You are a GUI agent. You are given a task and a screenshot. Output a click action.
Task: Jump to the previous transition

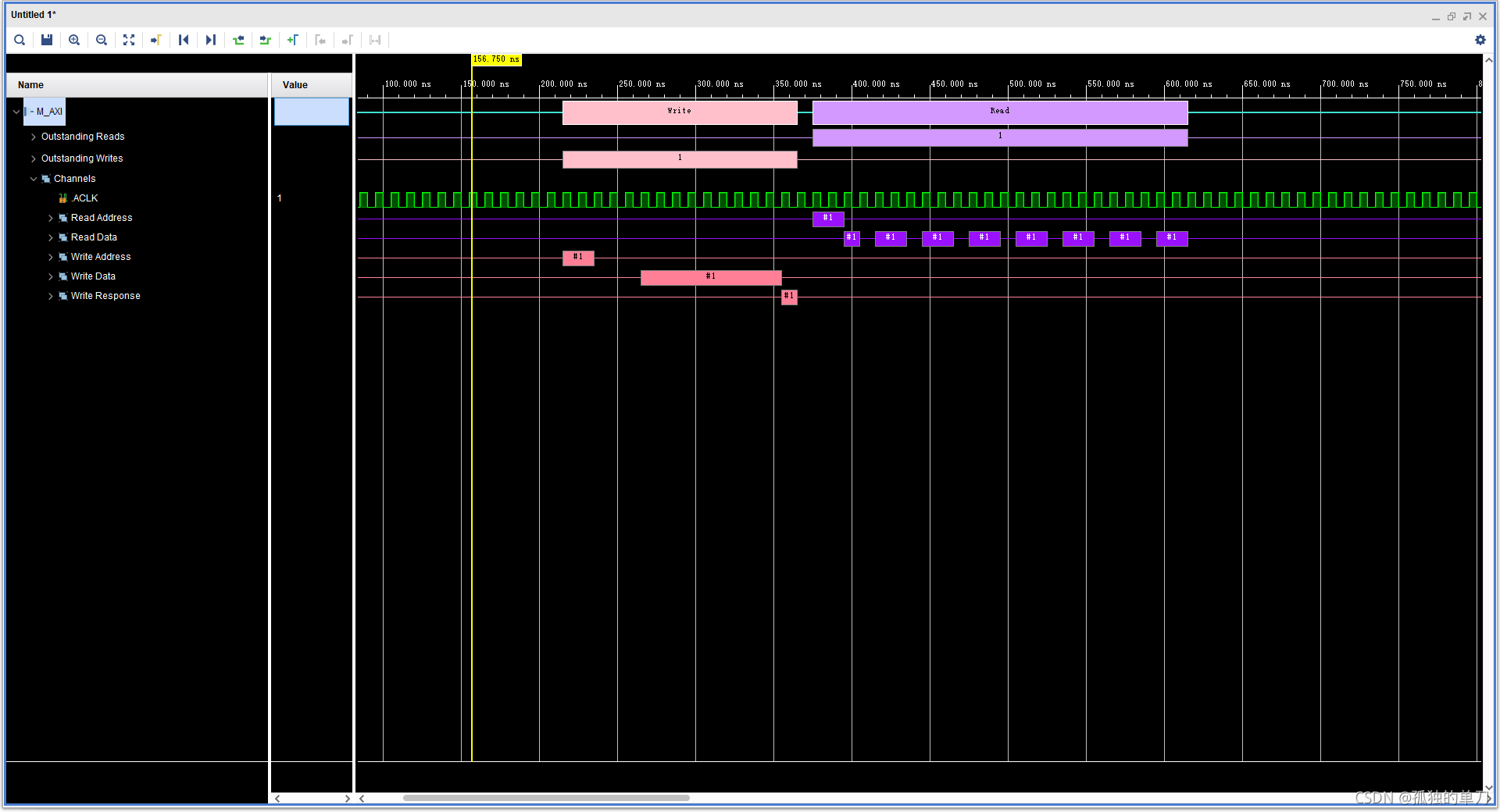(238, 40)
